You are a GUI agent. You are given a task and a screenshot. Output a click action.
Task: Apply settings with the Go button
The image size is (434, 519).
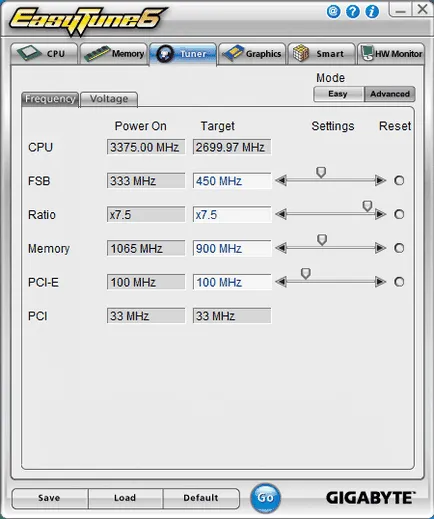pos(266,498)
